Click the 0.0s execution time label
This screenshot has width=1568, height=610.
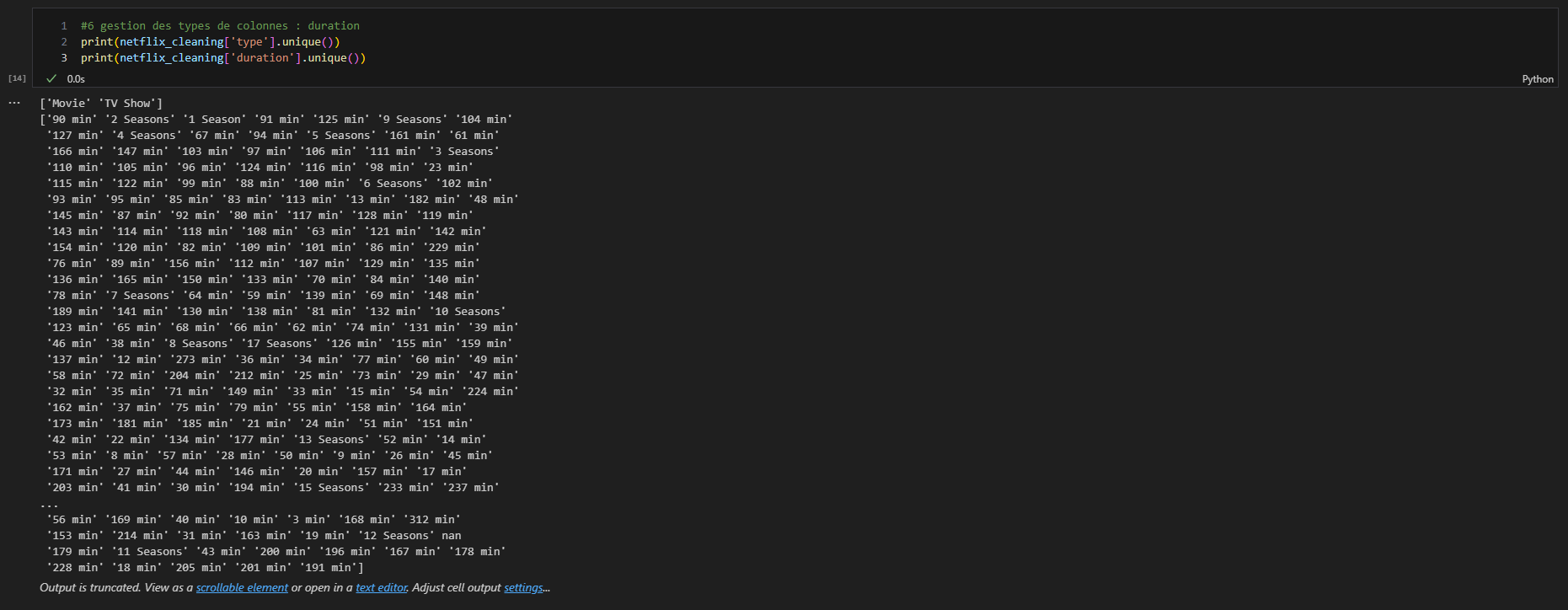(x=76, y=79)
